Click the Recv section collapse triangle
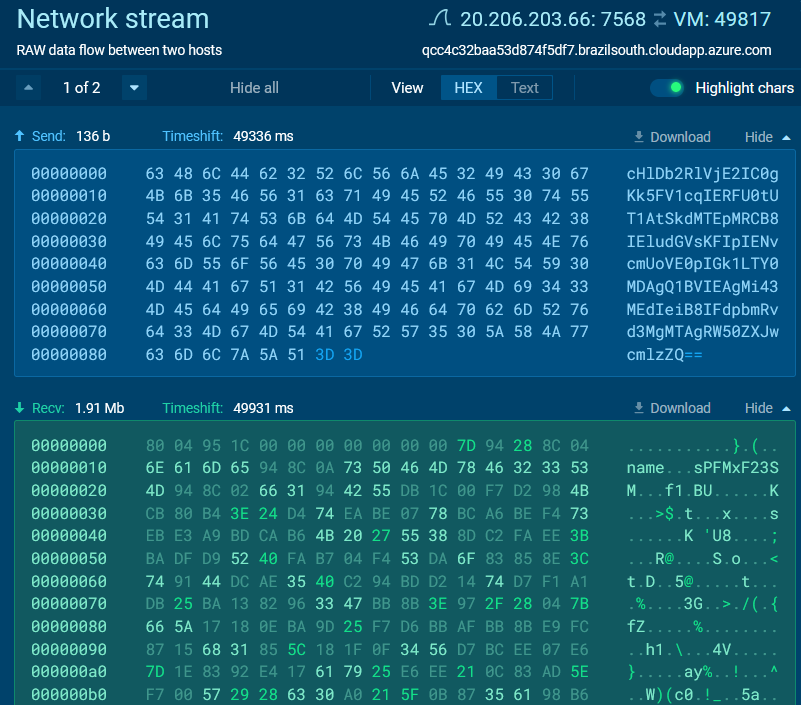Viewport: 801px width, 705px height. (787, 409)
